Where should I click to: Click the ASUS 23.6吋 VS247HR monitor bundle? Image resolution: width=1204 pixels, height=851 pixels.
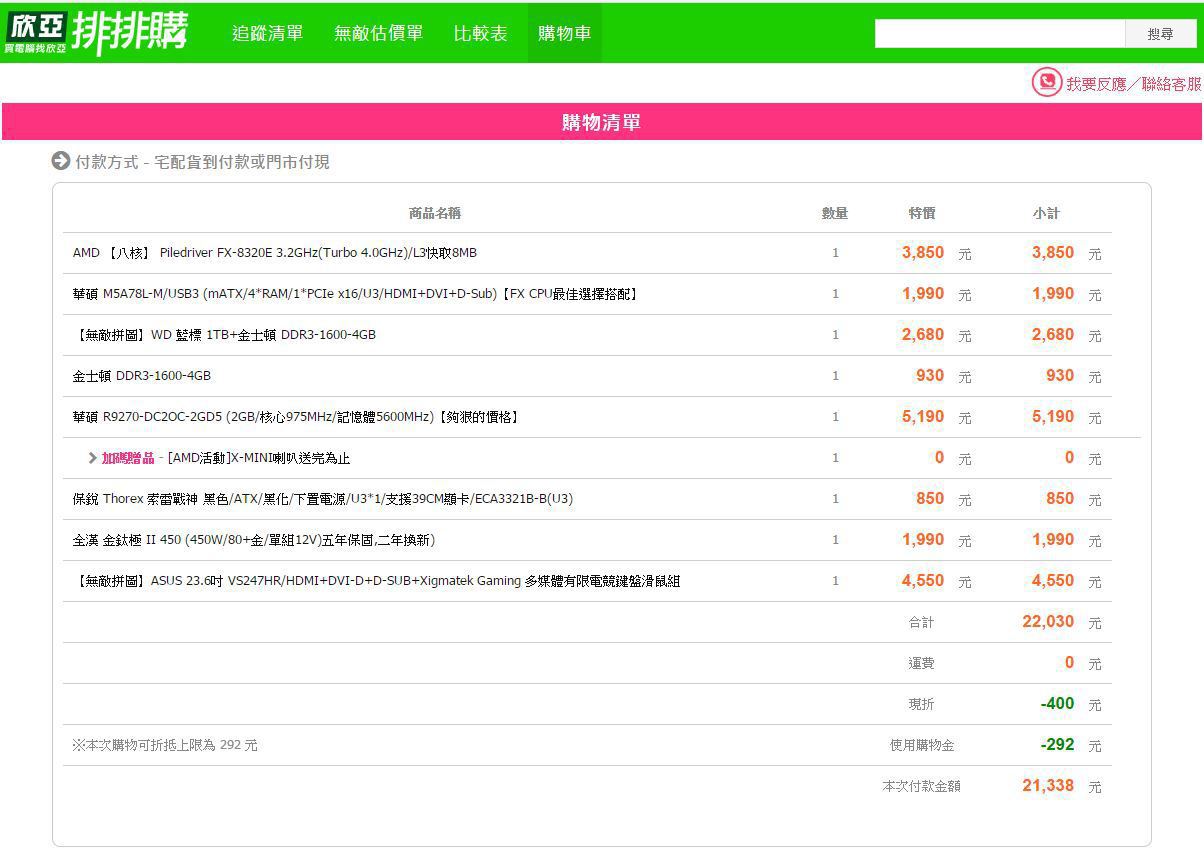[377, 581]
